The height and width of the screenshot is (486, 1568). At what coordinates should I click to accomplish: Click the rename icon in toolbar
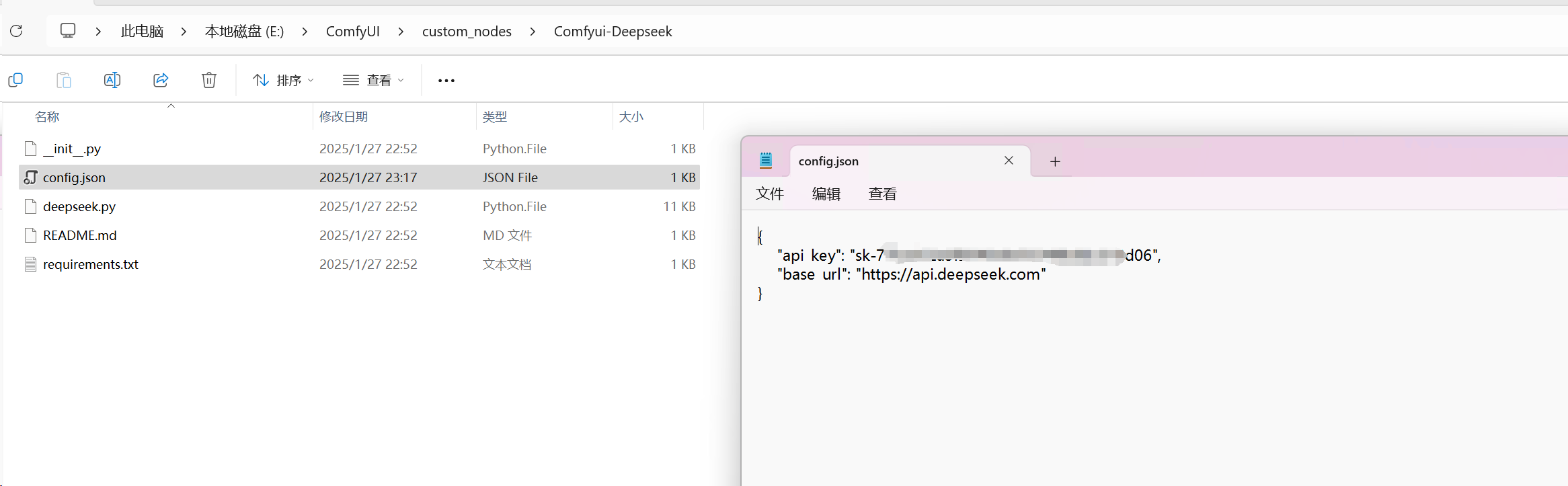pos(112,80)
